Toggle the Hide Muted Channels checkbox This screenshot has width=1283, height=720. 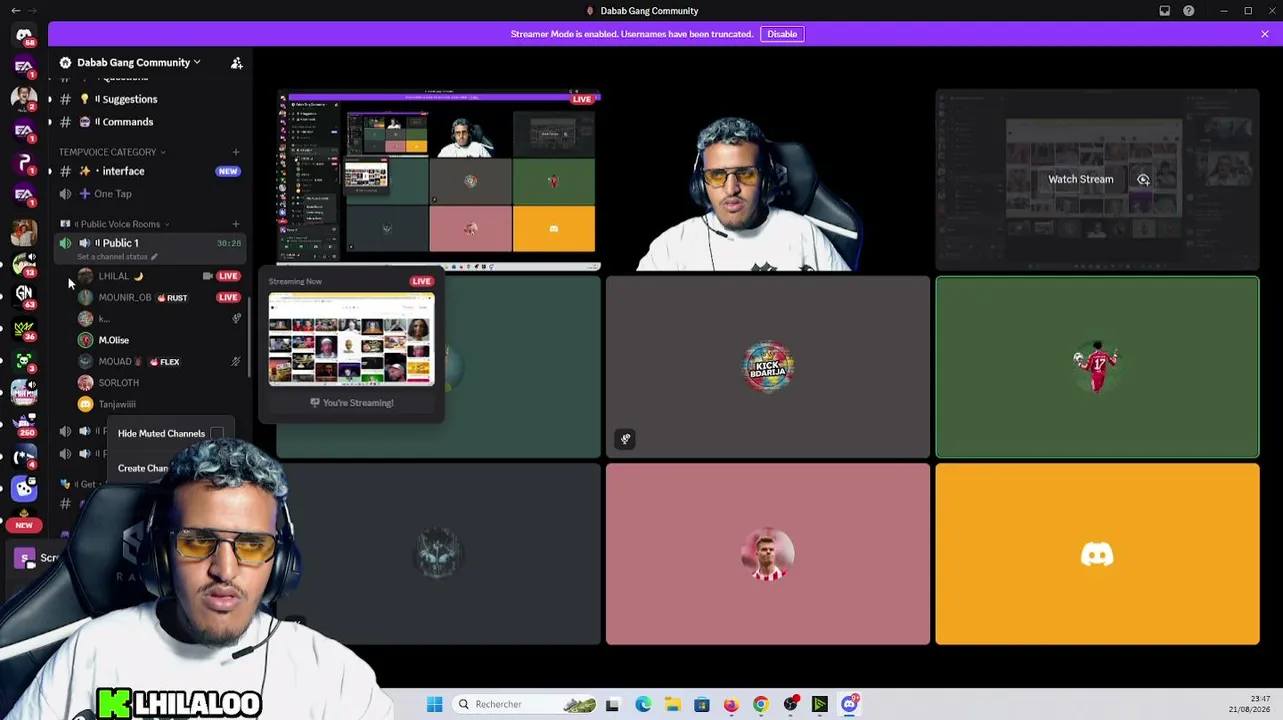(x=217, y=434)
